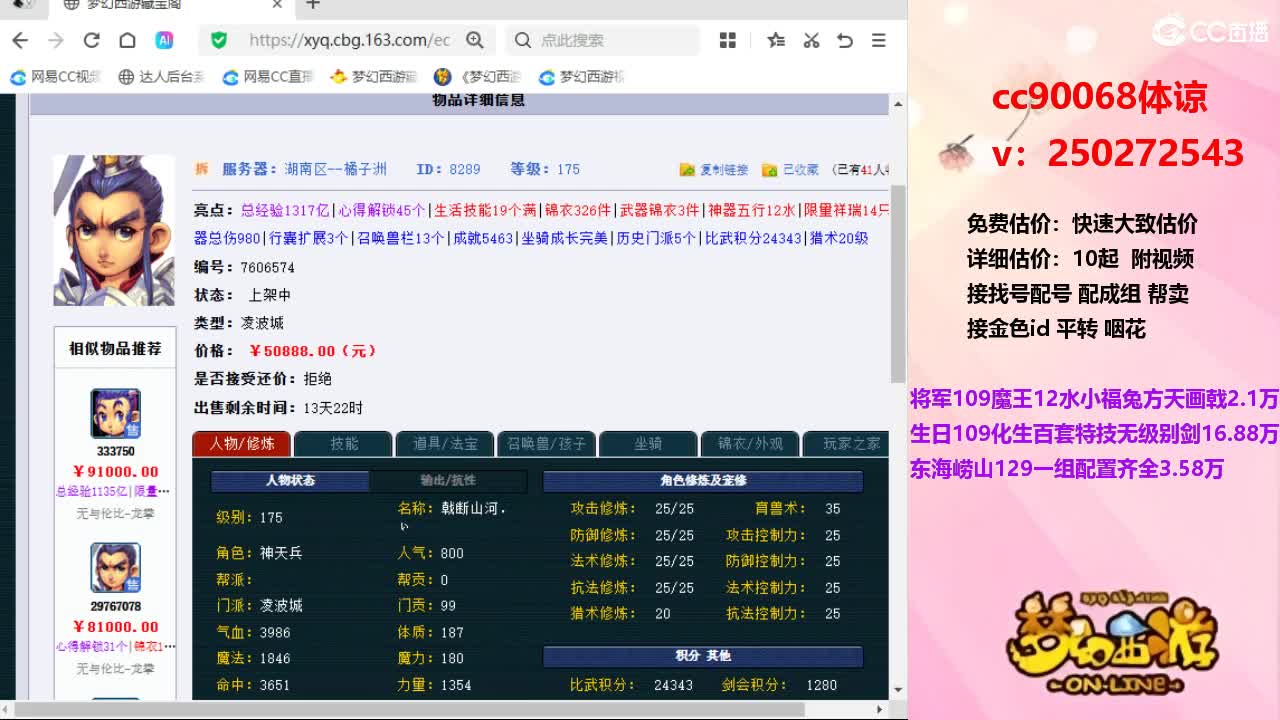The height and width of the screenshot is (720, 1280).
Task: Close the 梦幻西游藏宝阁 tab
Action: 278,5
